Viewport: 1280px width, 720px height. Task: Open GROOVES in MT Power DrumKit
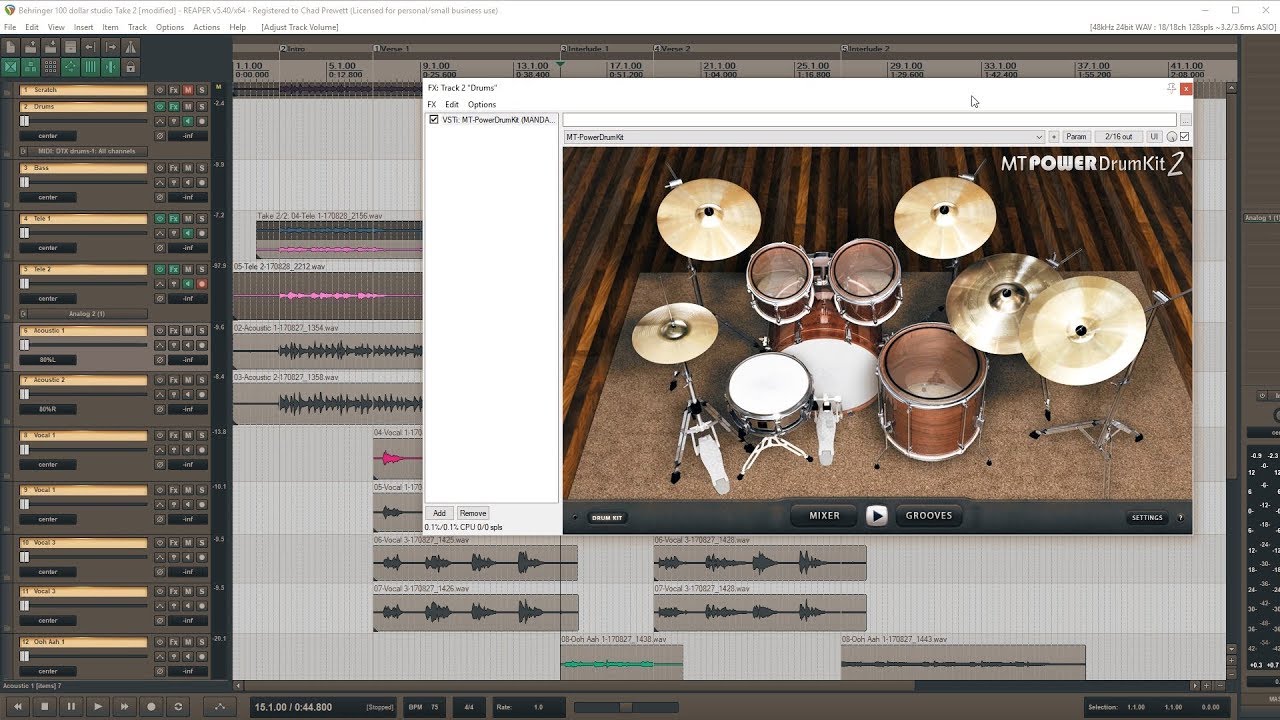929,515
